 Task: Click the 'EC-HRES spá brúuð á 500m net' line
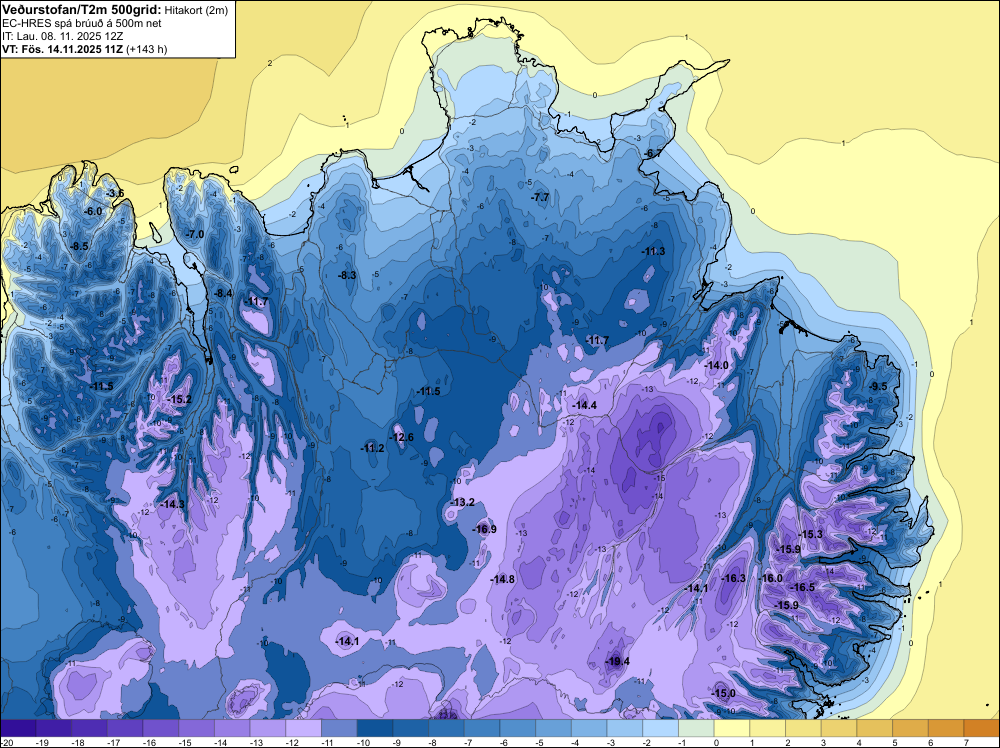82,23
